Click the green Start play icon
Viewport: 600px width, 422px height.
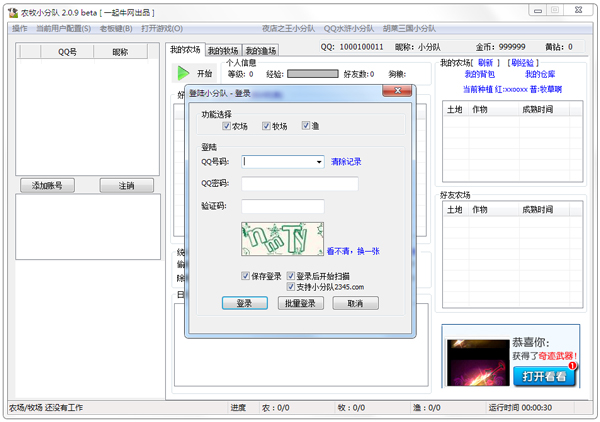tap(183, 73)
